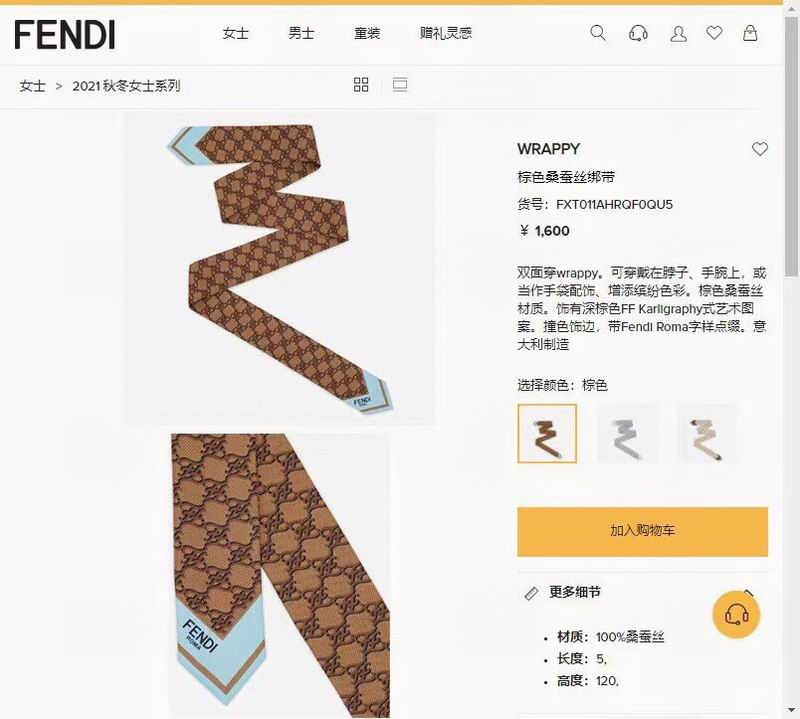This screenshot has height=719, width=800.
Task: Switch to single-column list view icon
Action: pyautogui.click(x=399, y=85)
